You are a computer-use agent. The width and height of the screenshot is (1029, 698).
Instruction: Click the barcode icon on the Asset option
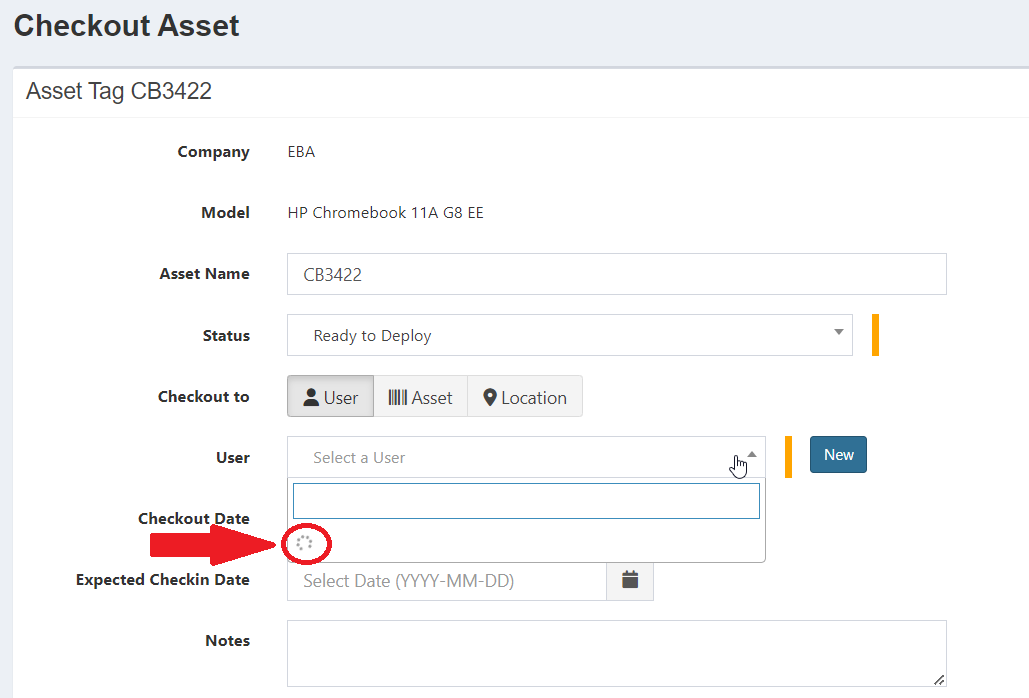pos(399,396)
